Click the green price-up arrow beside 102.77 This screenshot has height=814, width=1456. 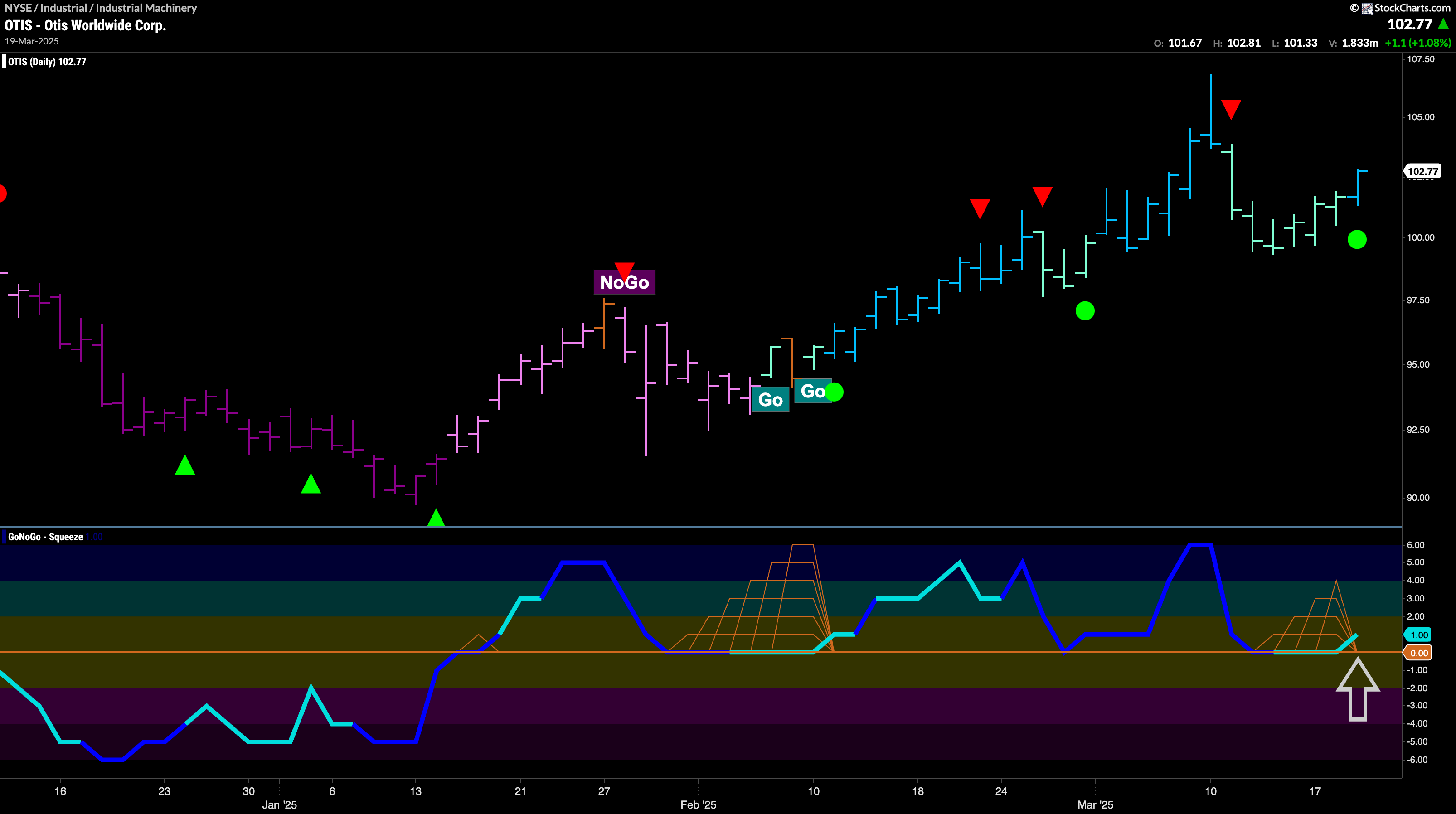pyautogui.click(x=1443, y=24)
